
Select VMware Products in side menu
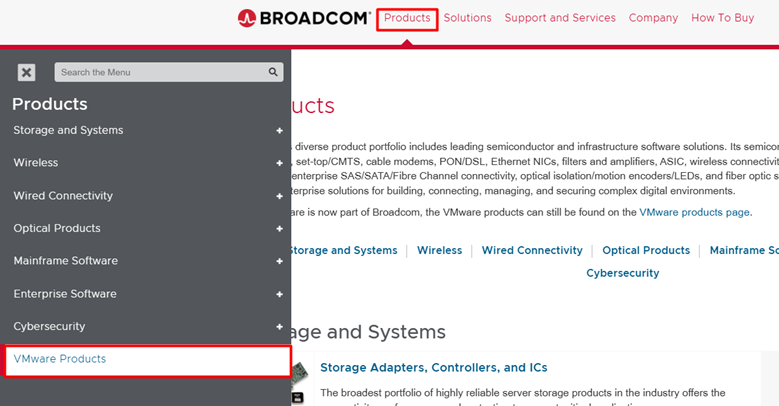pos(60,359)
